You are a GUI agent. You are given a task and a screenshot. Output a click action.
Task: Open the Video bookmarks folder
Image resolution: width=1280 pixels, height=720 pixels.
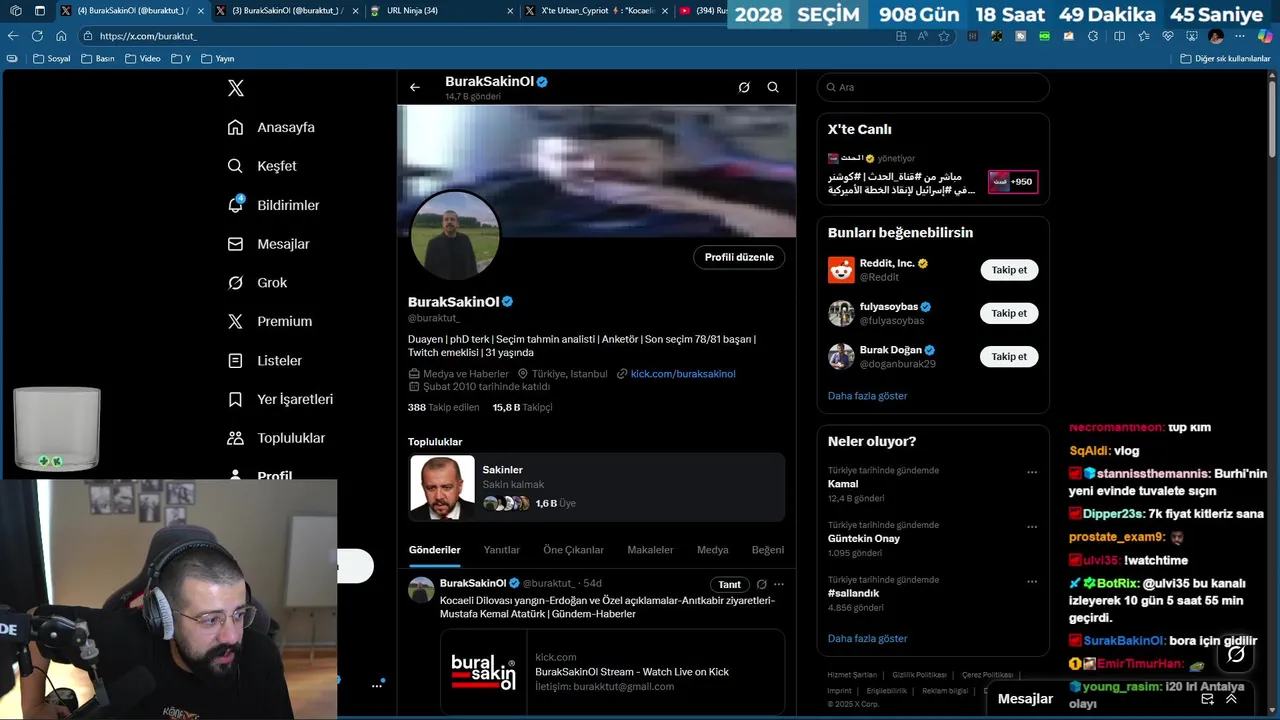pos(142,59)
